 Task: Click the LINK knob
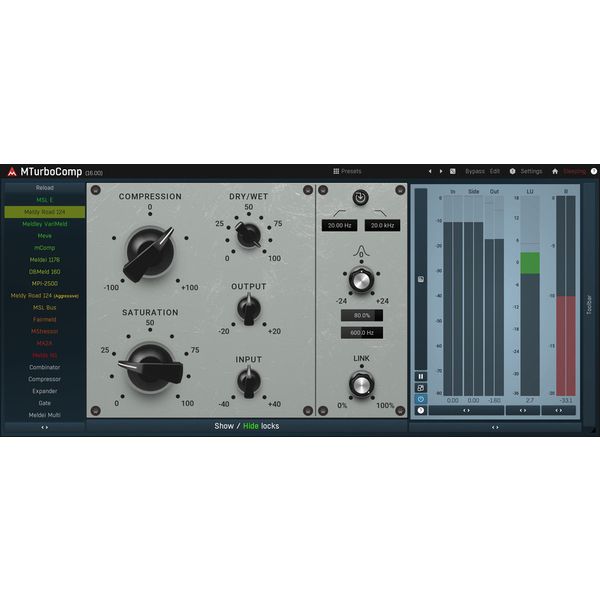[361, 384]
